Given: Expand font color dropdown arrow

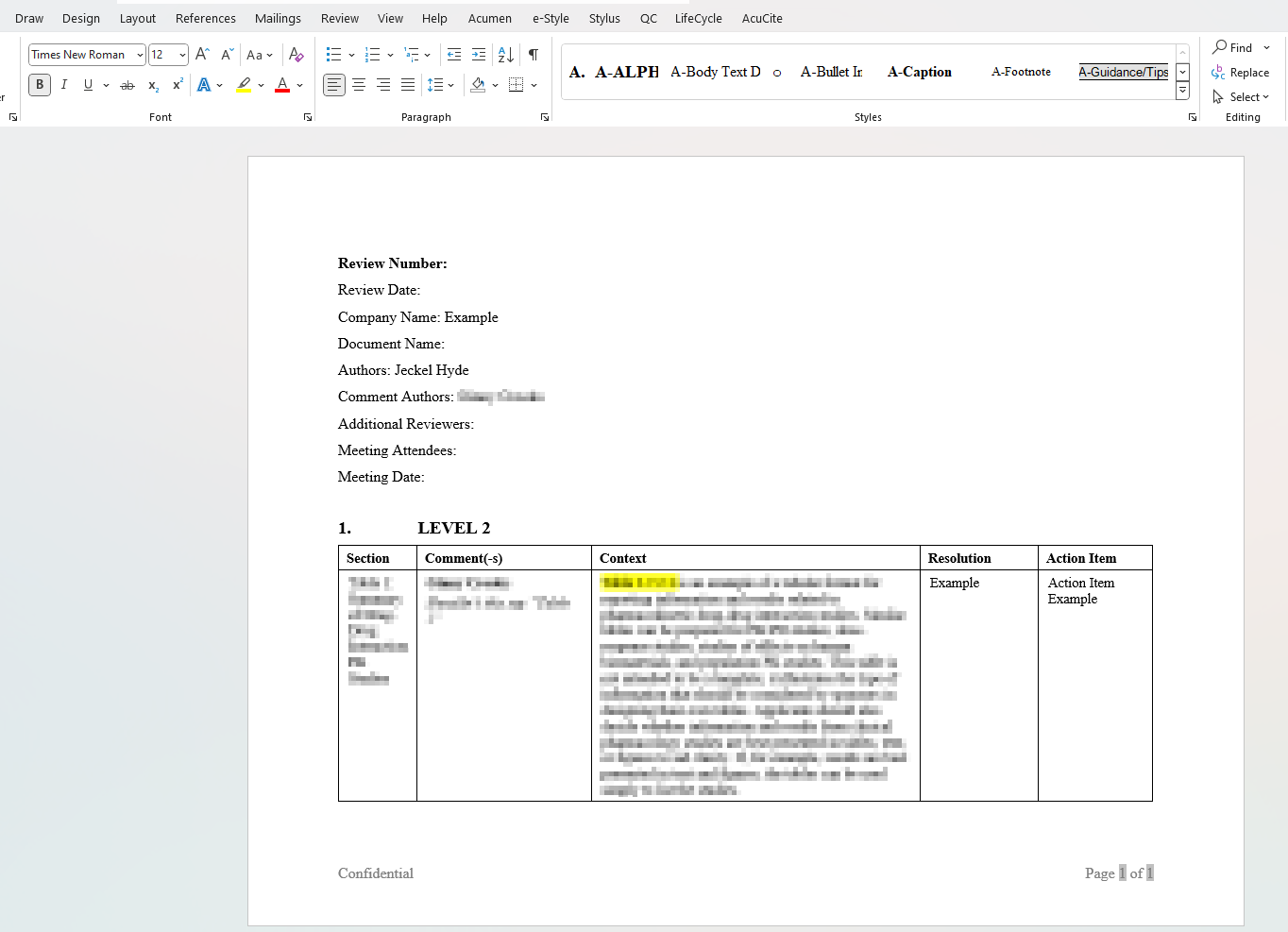Looking at the screenshot, I should pyautogui.click(x=299, y=85).
